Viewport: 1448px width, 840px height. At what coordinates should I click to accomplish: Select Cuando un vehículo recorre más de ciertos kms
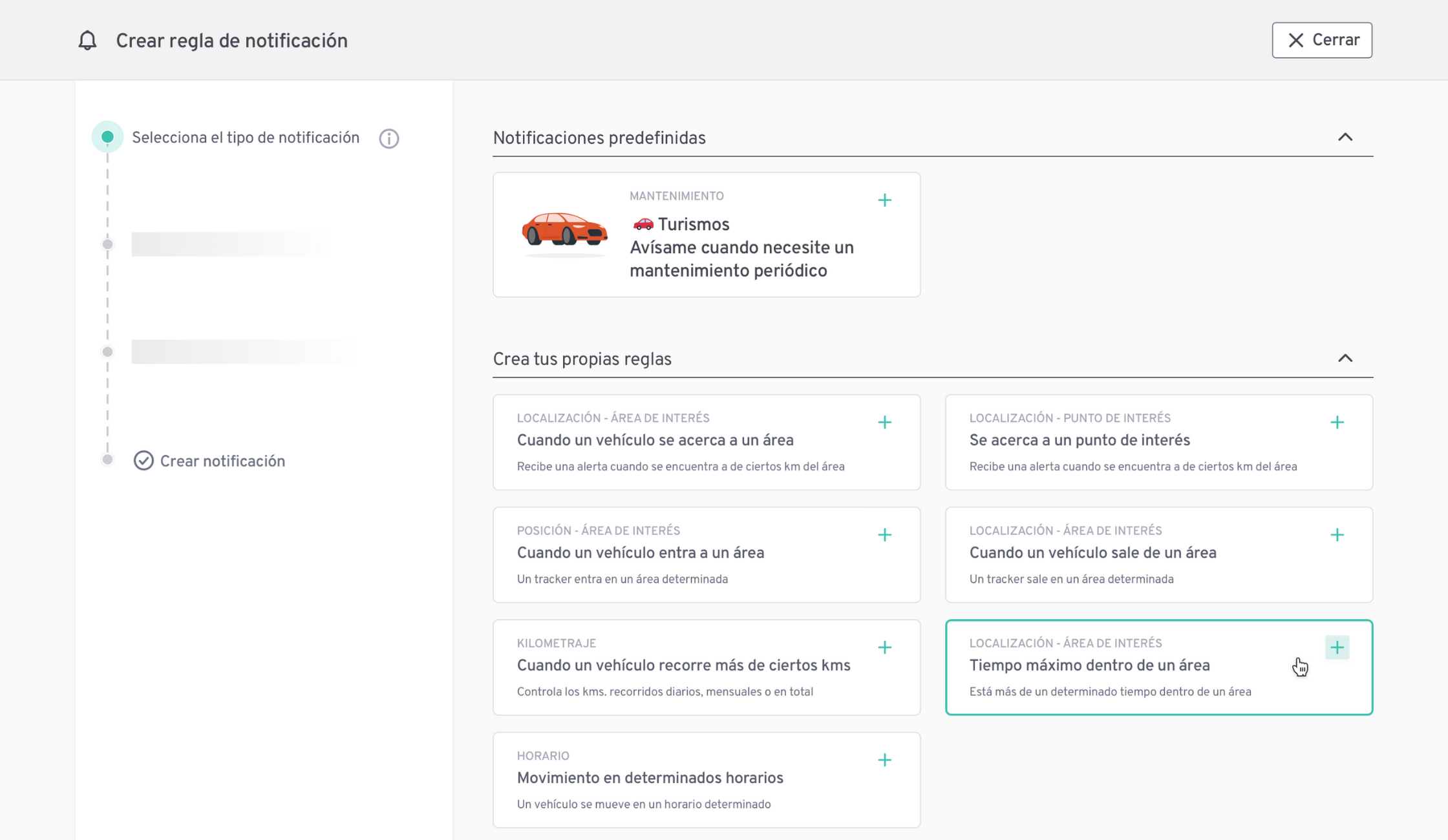coord(683,666)
